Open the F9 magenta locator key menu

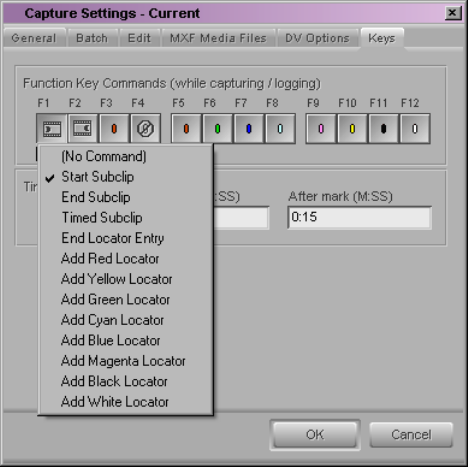pyautogui.click(x=321, y=129)
